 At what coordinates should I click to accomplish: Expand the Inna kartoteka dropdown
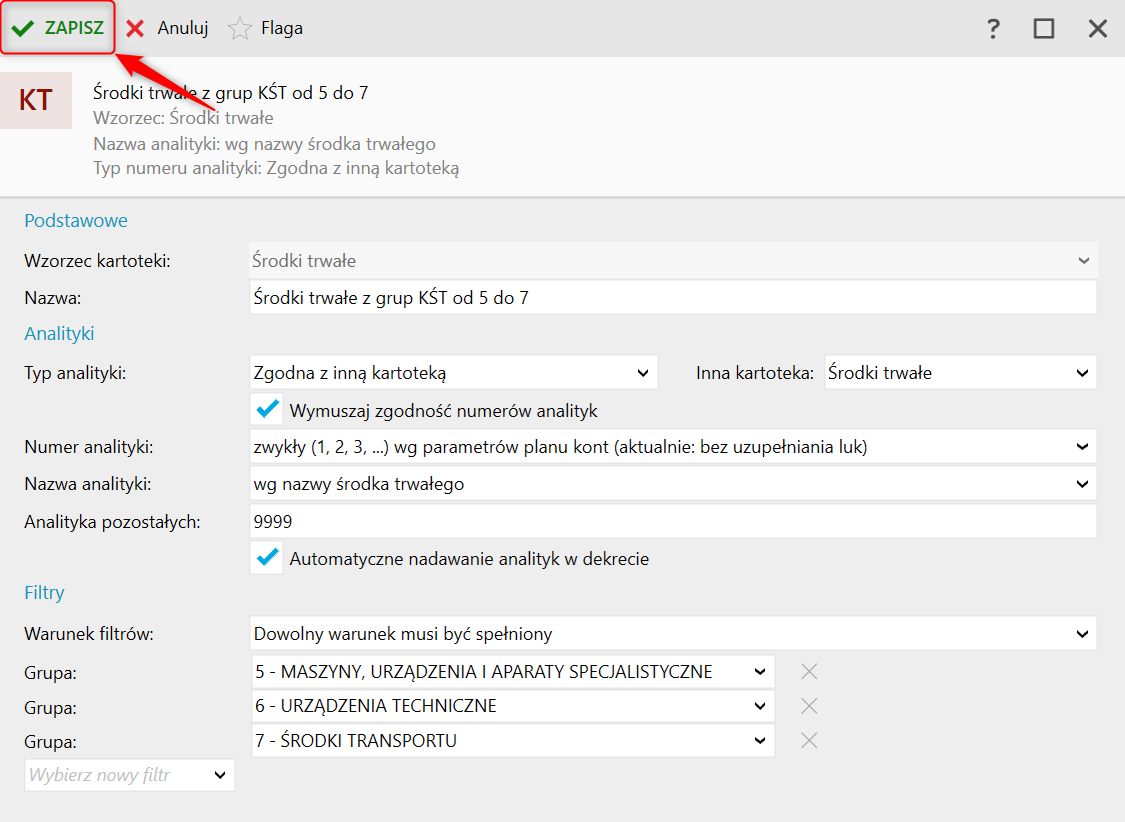click(959, 373)
